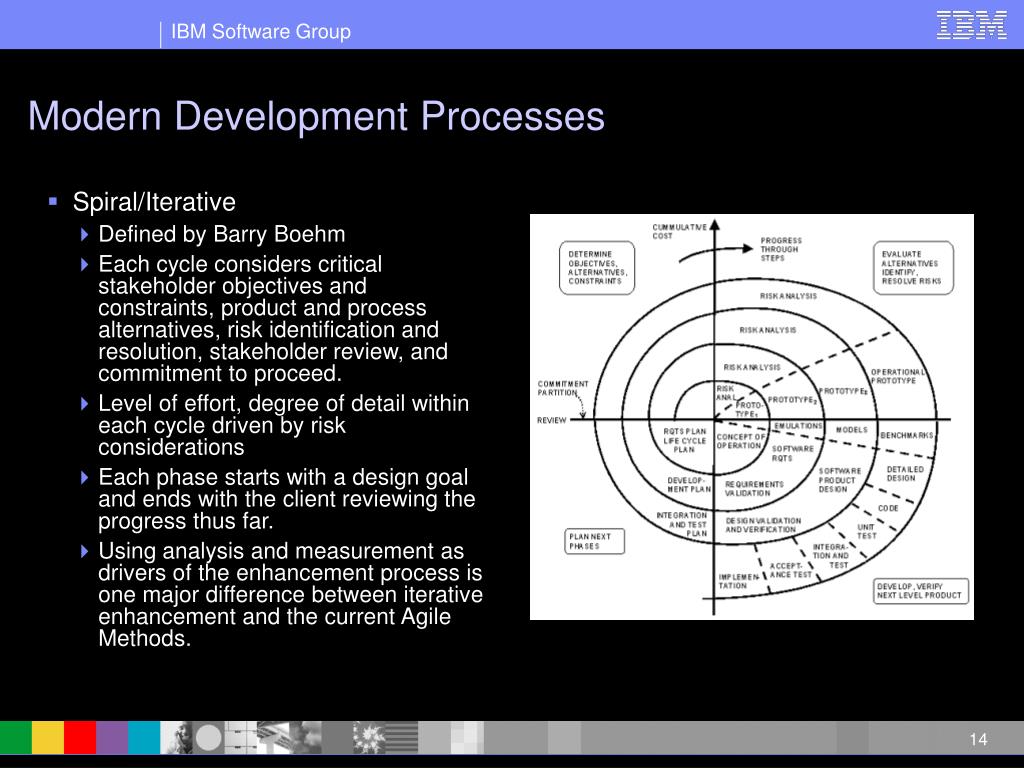Screen dimensions: 1024x768
Task: Click the 'Develop, Verify Next Level Product' box
Action: pyautogui.click(x=921, y=591)
